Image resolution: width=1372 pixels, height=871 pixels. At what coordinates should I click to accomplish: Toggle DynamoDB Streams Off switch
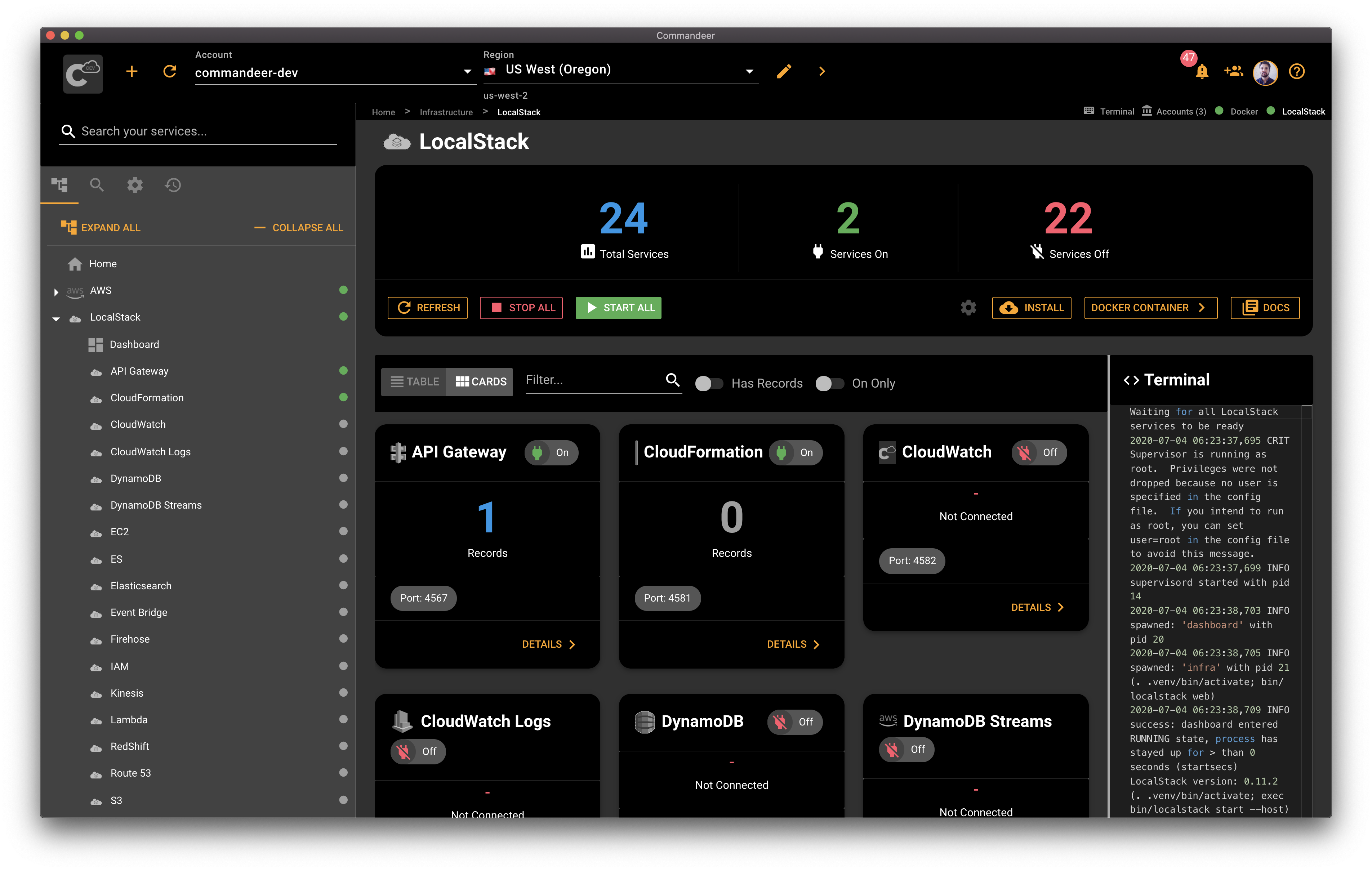pos(906,749)
